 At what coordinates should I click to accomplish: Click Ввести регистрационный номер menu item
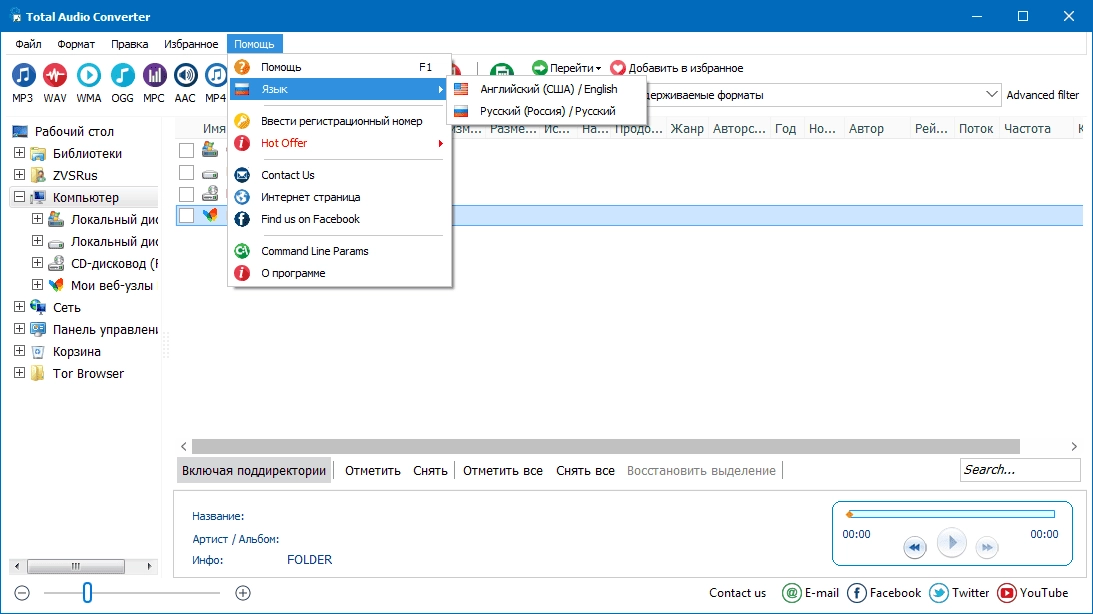click(340, 121)
